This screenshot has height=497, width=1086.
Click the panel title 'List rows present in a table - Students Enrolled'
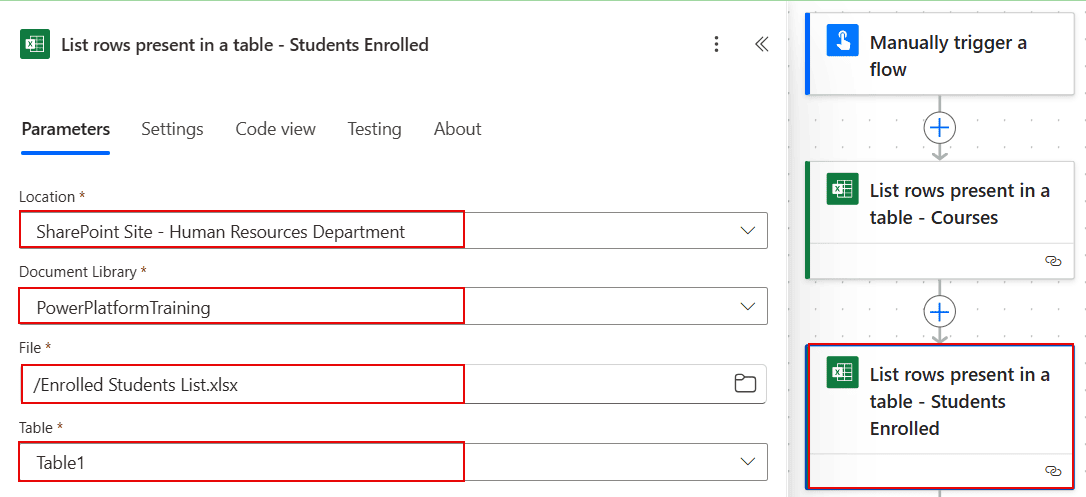pos(245,45)
